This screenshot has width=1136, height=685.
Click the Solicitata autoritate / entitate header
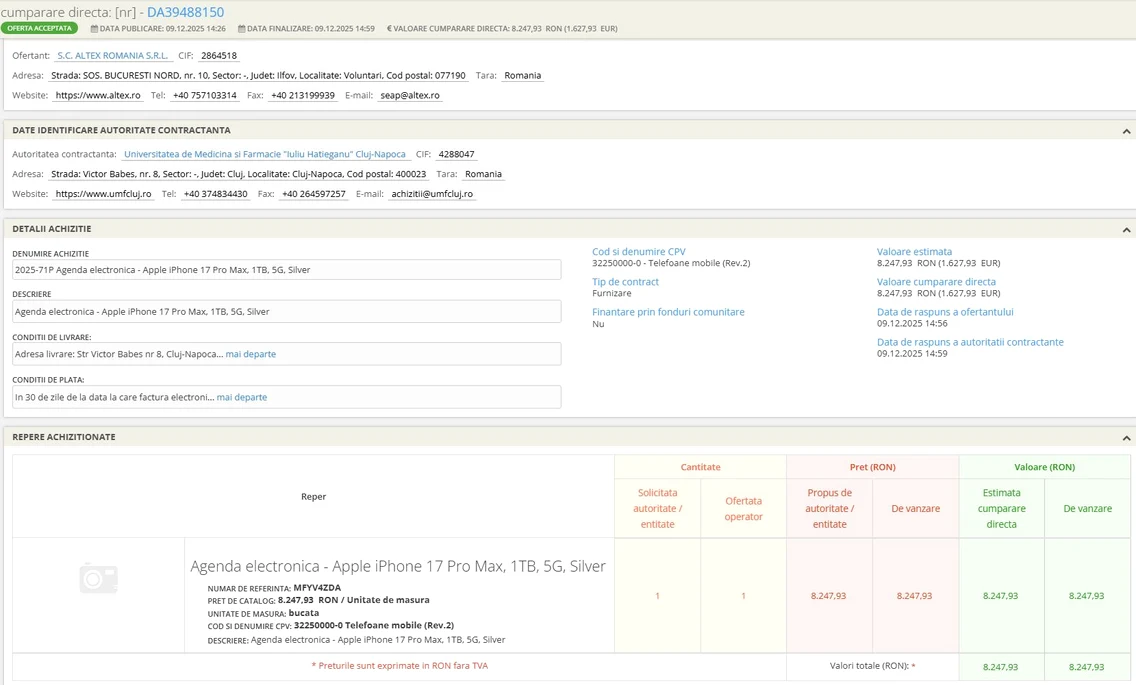(x=657, y=508)
